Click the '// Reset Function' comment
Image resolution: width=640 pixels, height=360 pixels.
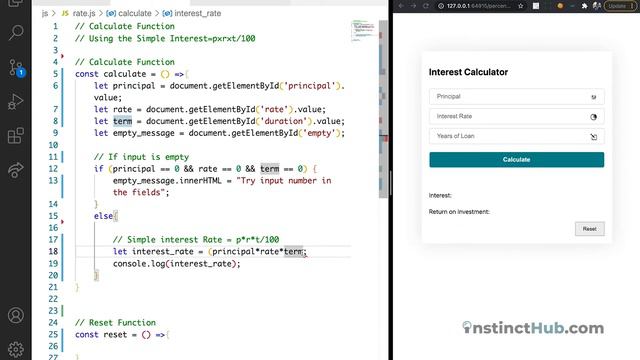pos(115,322)
